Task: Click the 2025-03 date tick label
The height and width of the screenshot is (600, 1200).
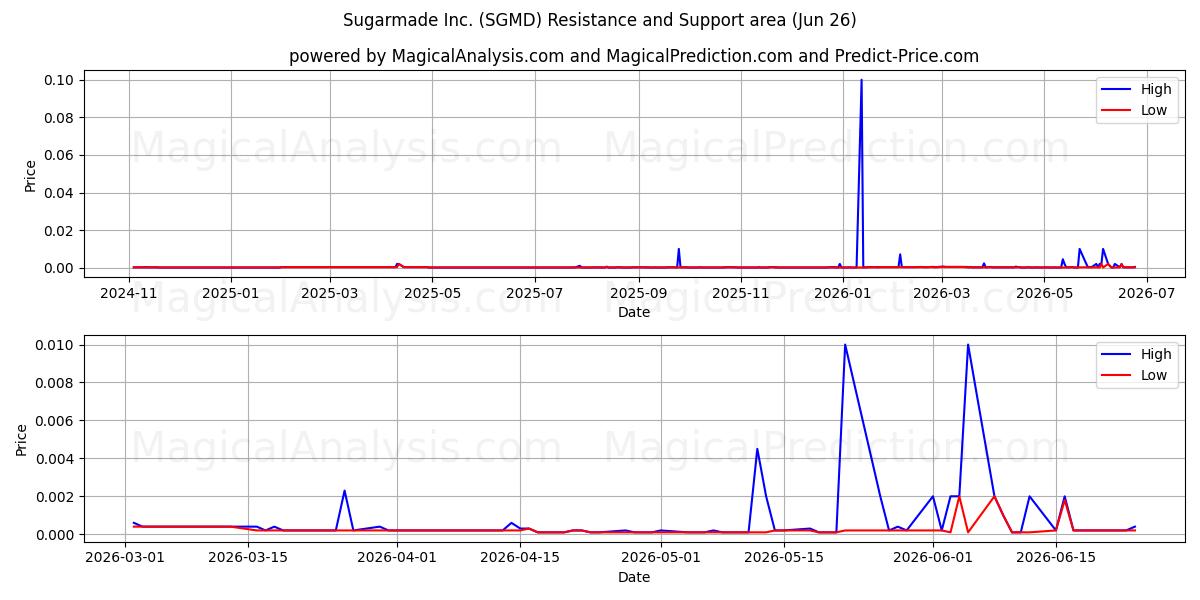Action: pyautogui.click(x=329, y=293)
